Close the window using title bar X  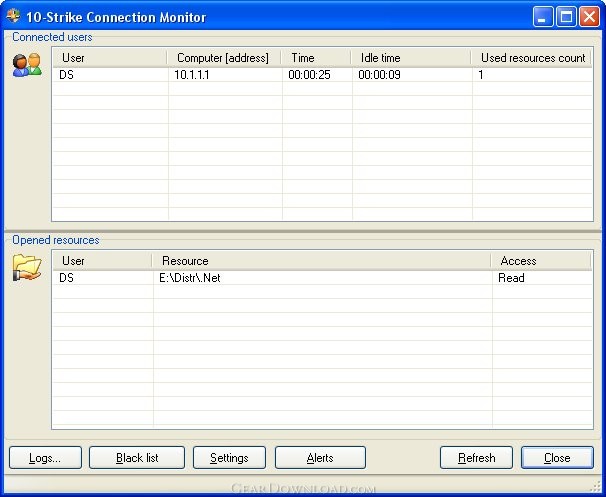(x=589, y=17)
